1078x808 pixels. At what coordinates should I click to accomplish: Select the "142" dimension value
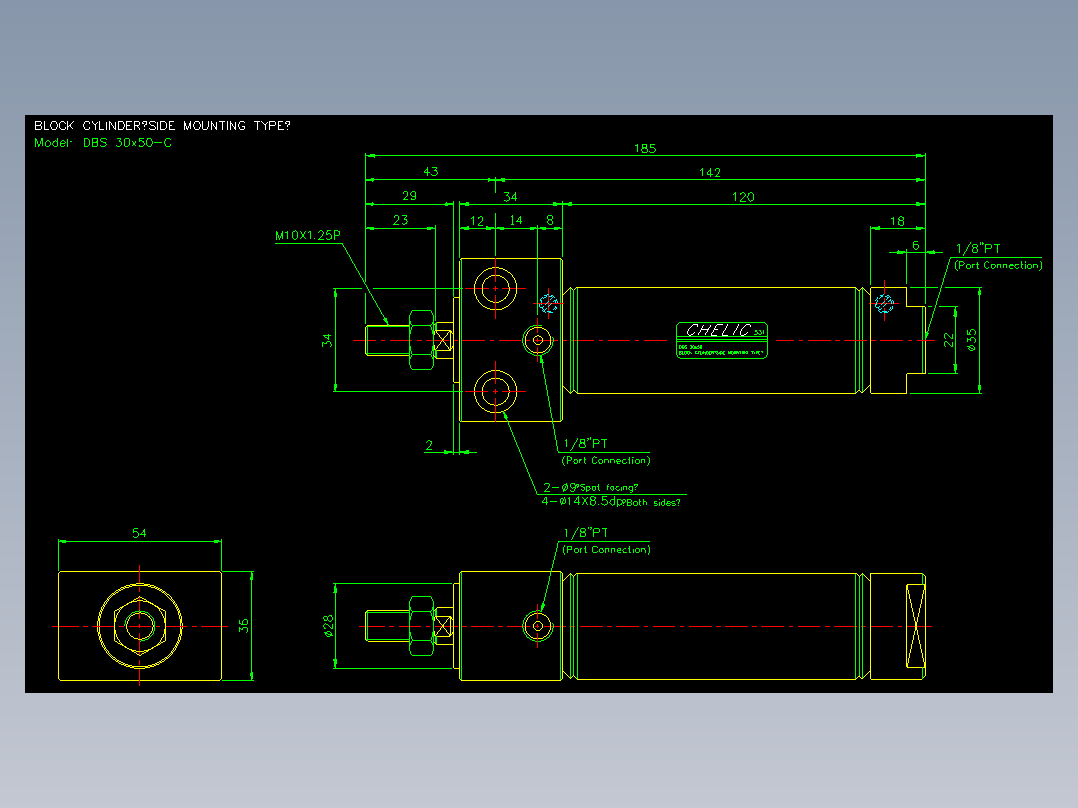[710, 173]
